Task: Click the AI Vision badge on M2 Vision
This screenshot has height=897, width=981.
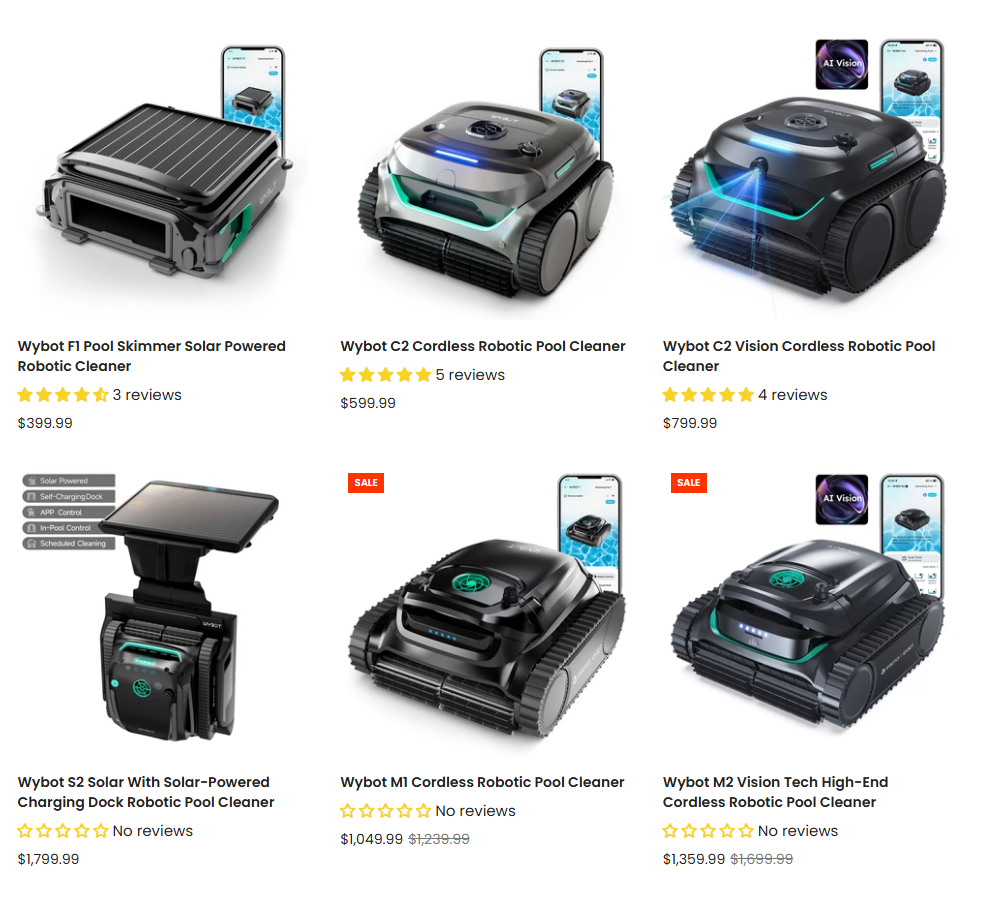Action: (841, 499)
